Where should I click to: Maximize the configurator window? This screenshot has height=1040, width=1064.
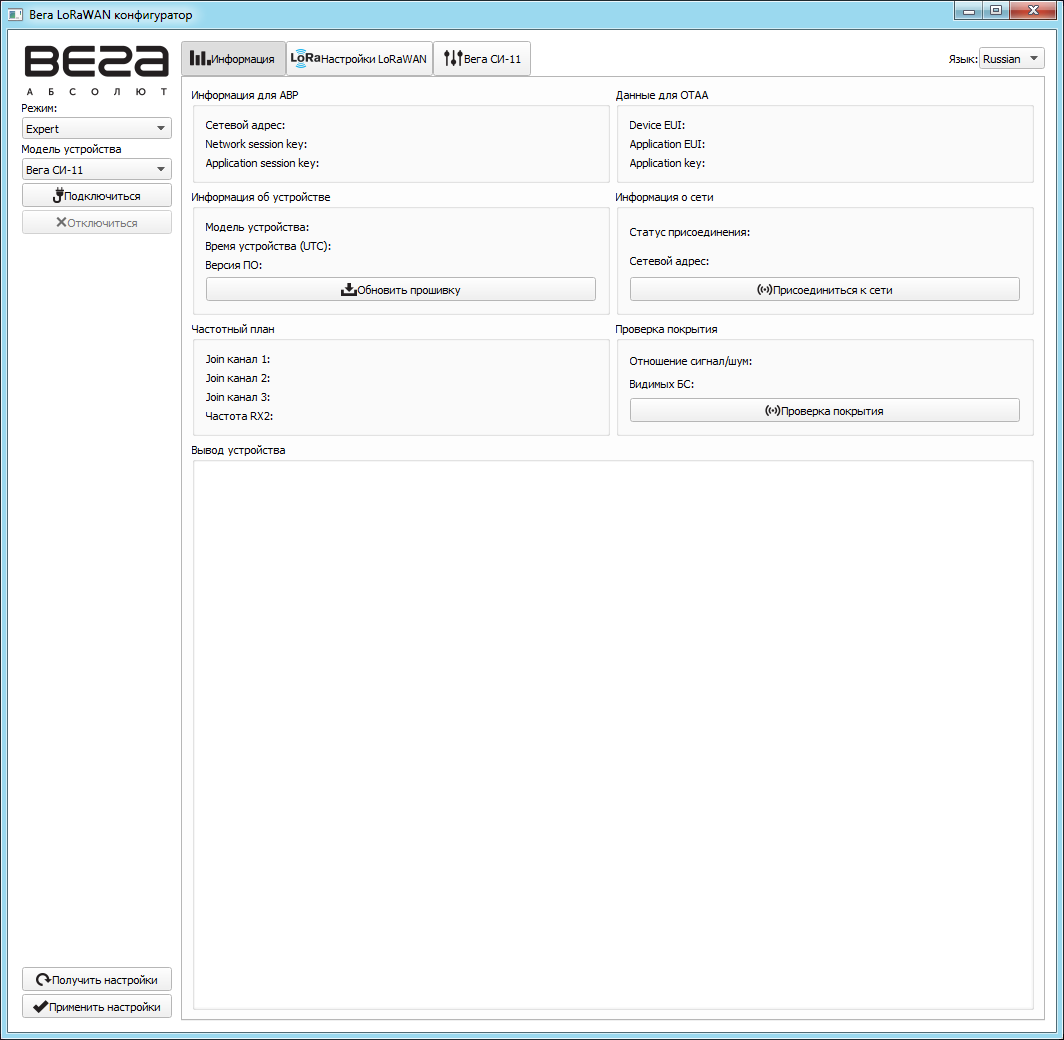995,10
